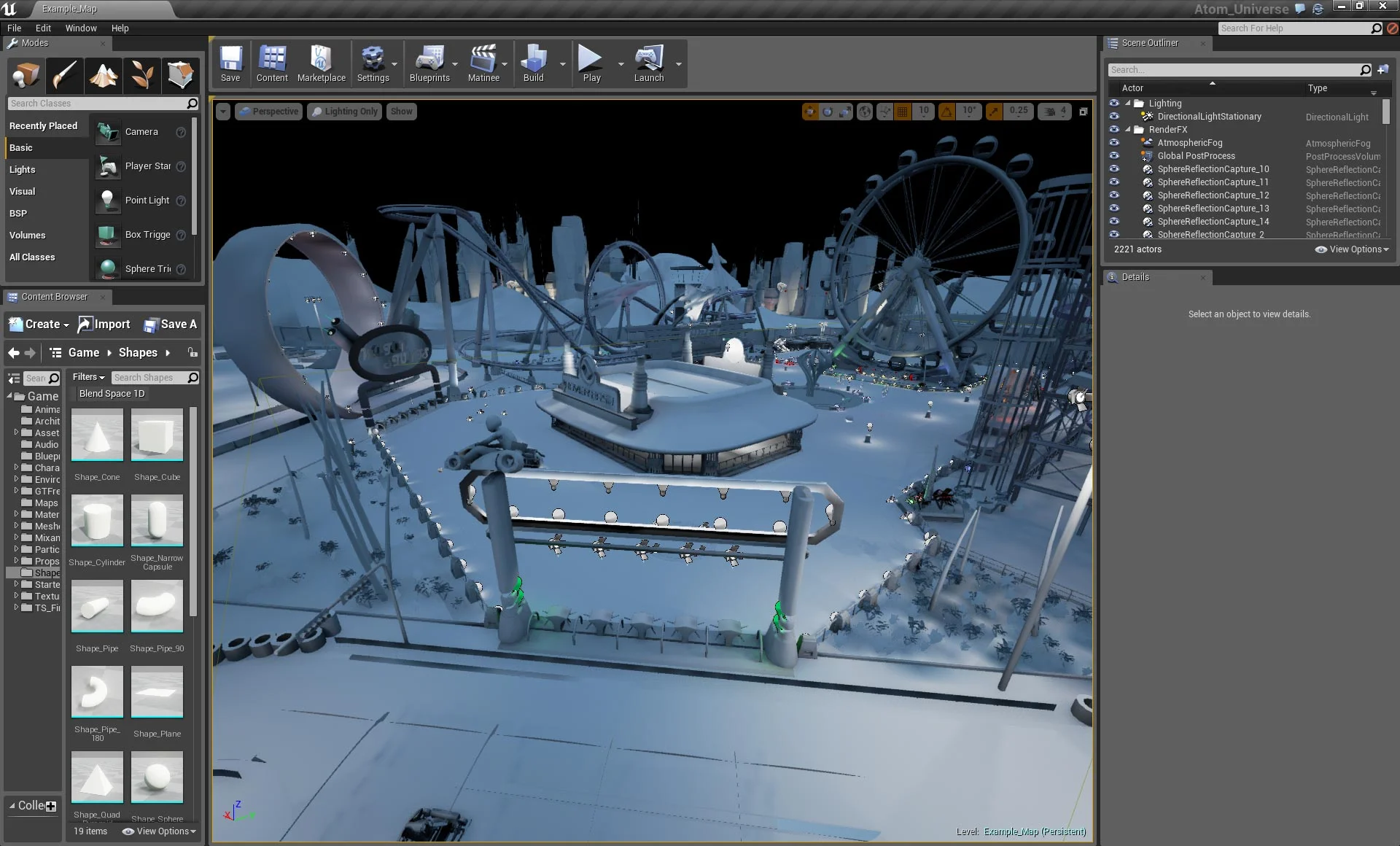Toggle rotation snapping icon
Image resolution: width=1400 pixels, height=846 pixels.
[946, 112]
